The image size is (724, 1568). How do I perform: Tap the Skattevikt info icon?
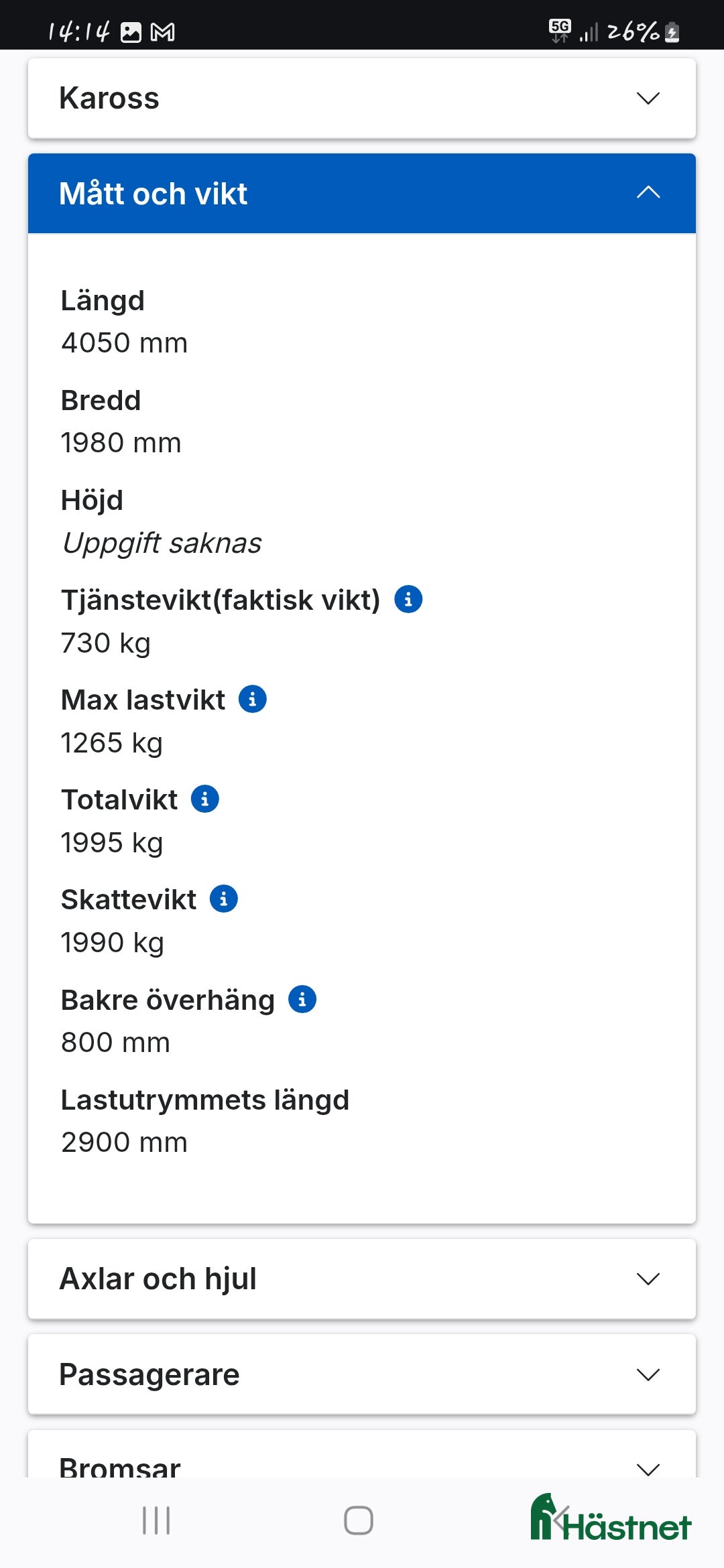tap(223, 899)
